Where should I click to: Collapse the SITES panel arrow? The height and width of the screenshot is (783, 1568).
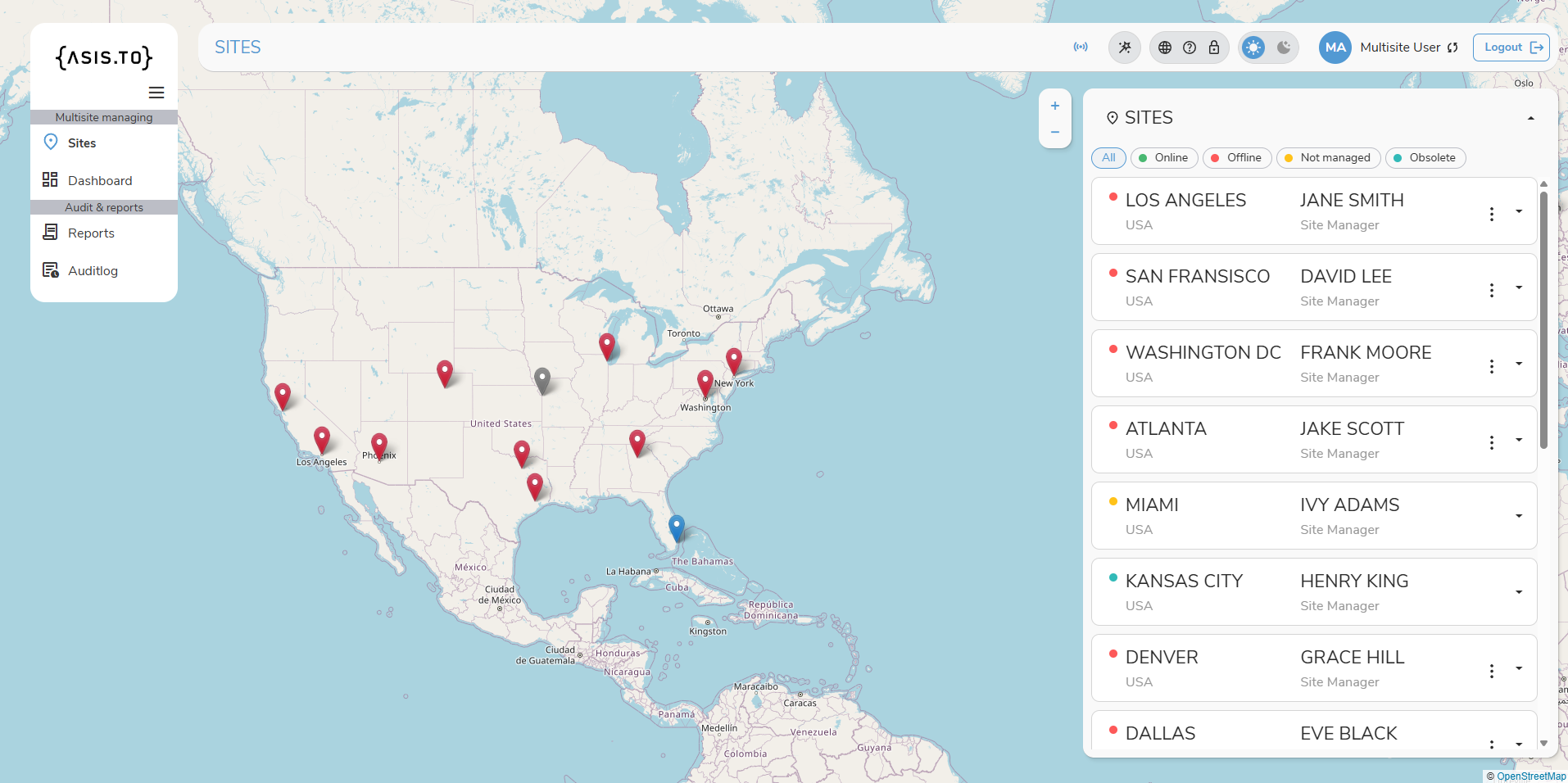click(x=1530, y=118)
